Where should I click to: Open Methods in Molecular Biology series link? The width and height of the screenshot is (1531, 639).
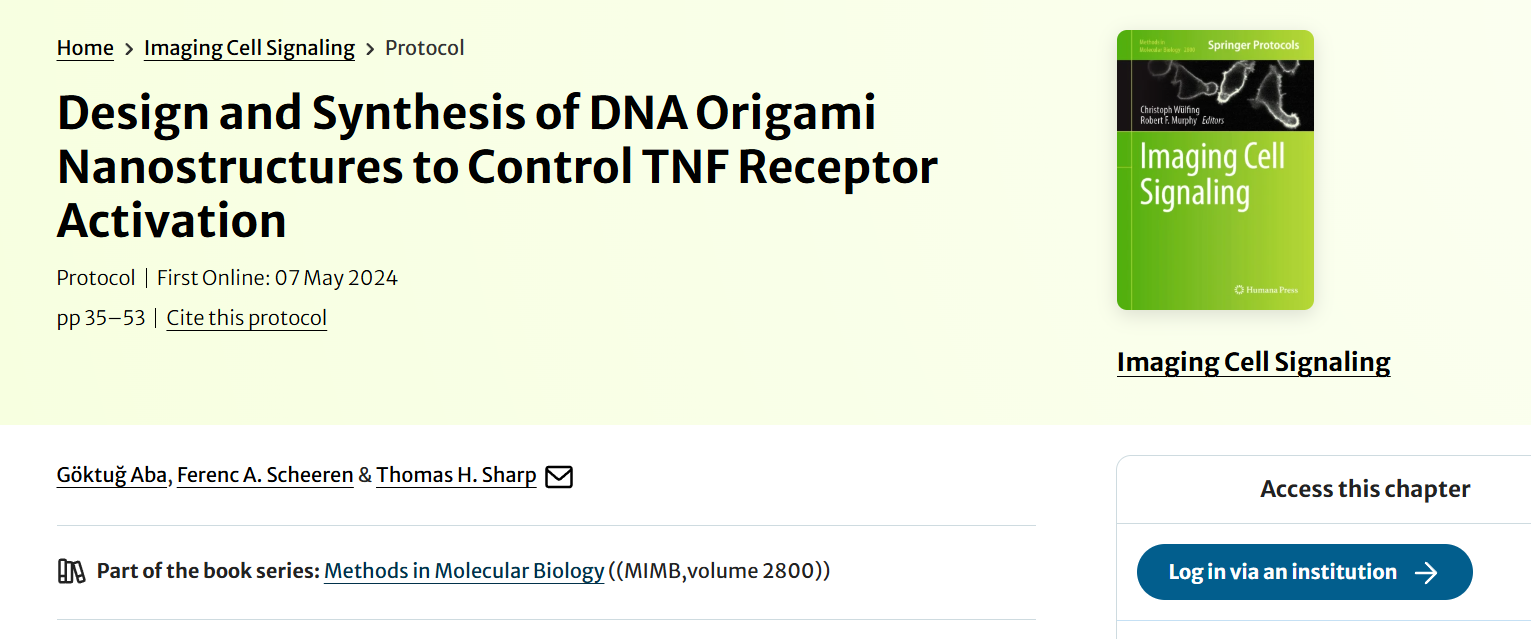(464, 571)
